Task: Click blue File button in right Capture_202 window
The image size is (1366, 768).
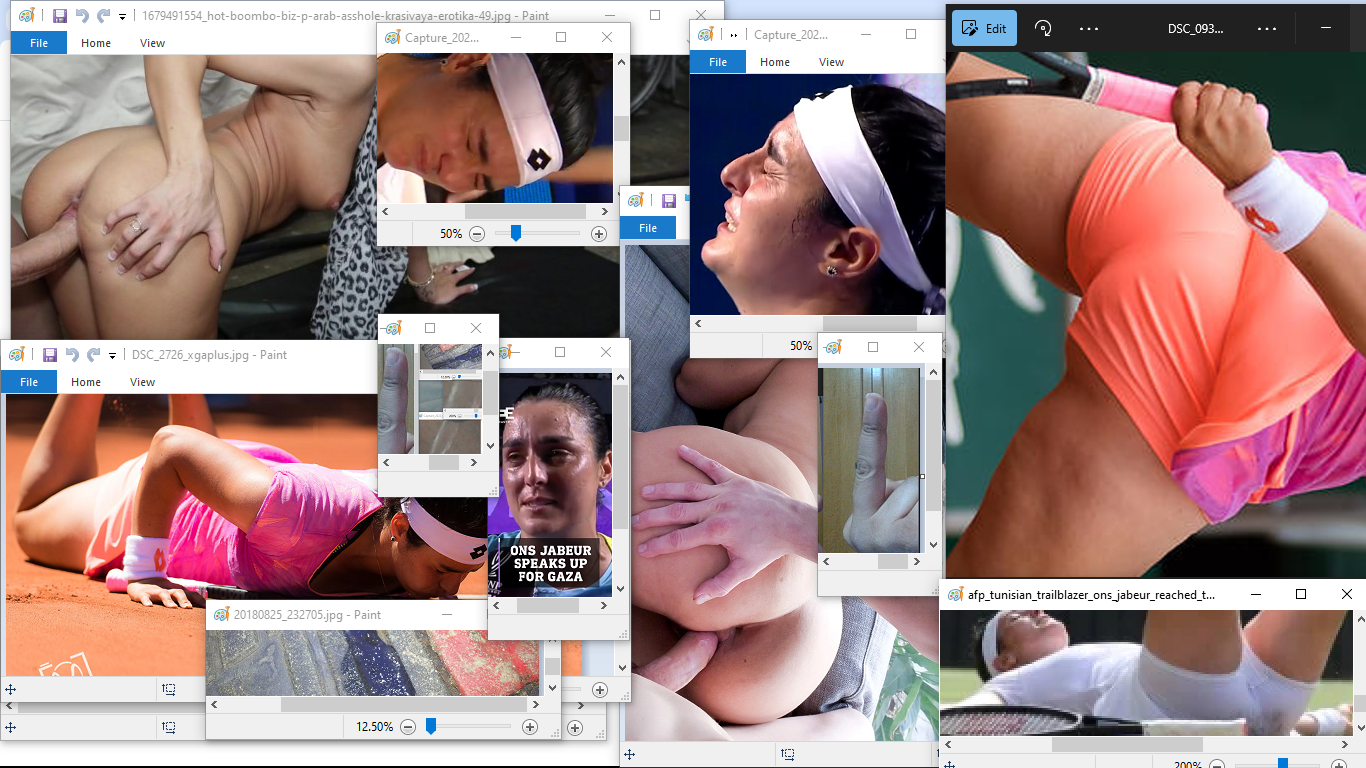Action: (717, 62)
